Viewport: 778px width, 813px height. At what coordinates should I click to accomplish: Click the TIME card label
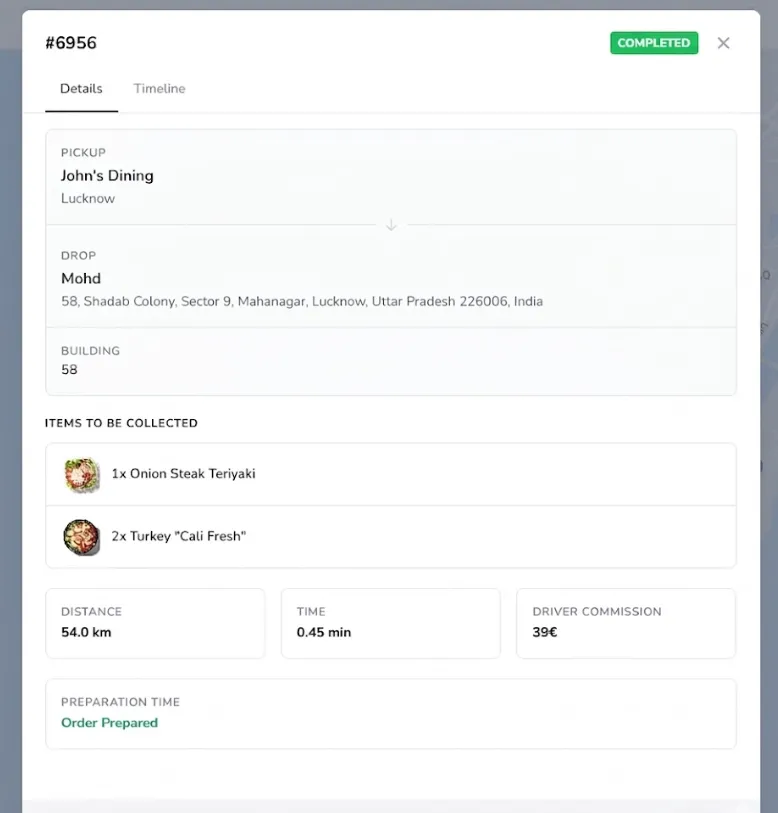[x=311, y=612]
